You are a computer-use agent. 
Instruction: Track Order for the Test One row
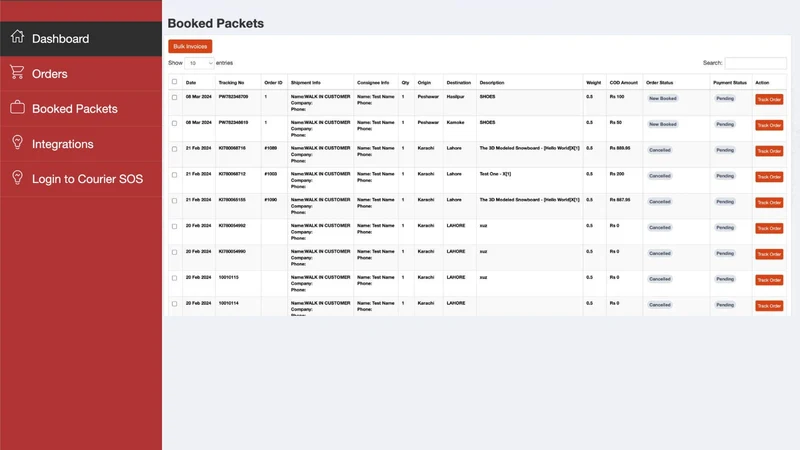769,177
